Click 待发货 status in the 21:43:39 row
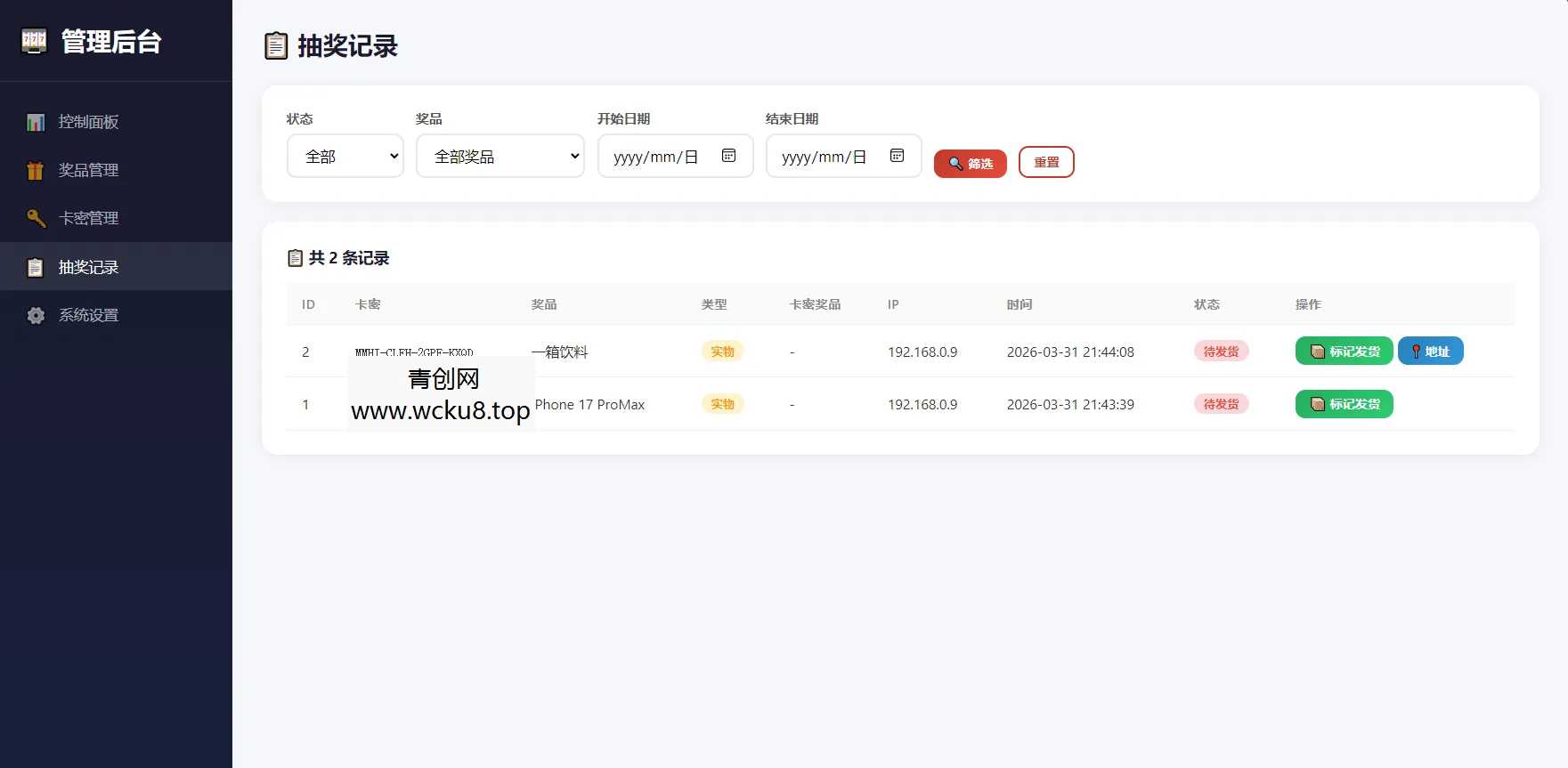This screenshot has height=768, width=1568. click(1222, 404)
